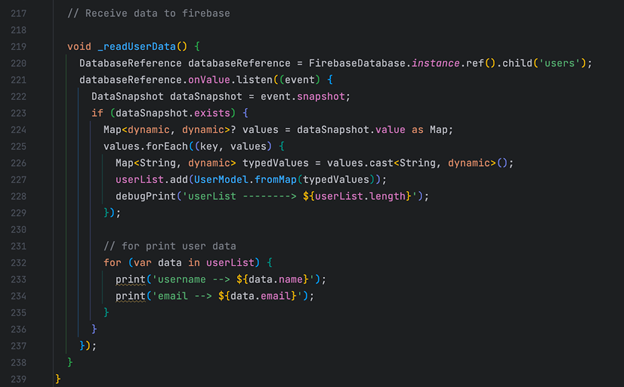Click the 'users' string literal

coord(559,63)
